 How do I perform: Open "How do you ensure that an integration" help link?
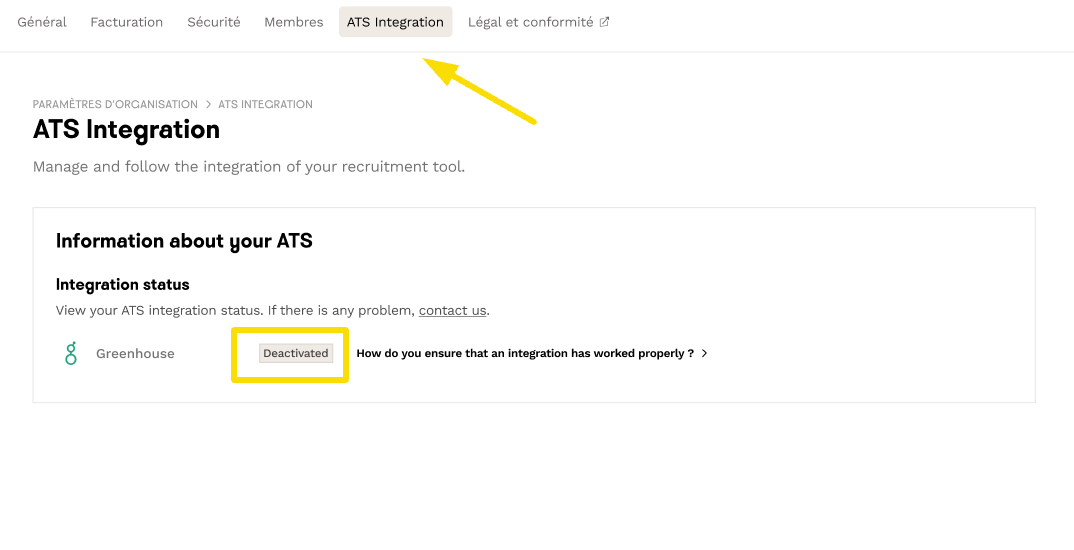pos(525,353)
